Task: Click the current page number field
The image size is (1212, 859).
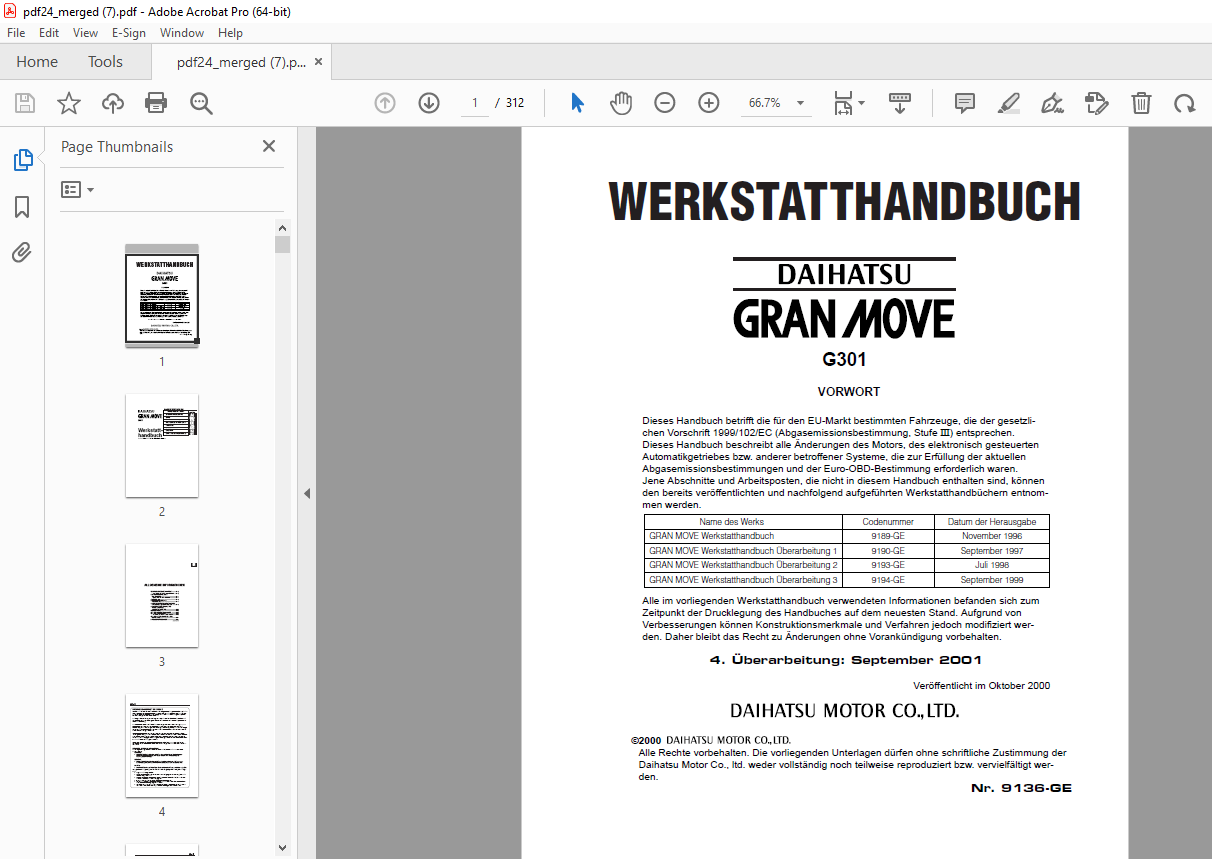Action: tap(475, 103)
